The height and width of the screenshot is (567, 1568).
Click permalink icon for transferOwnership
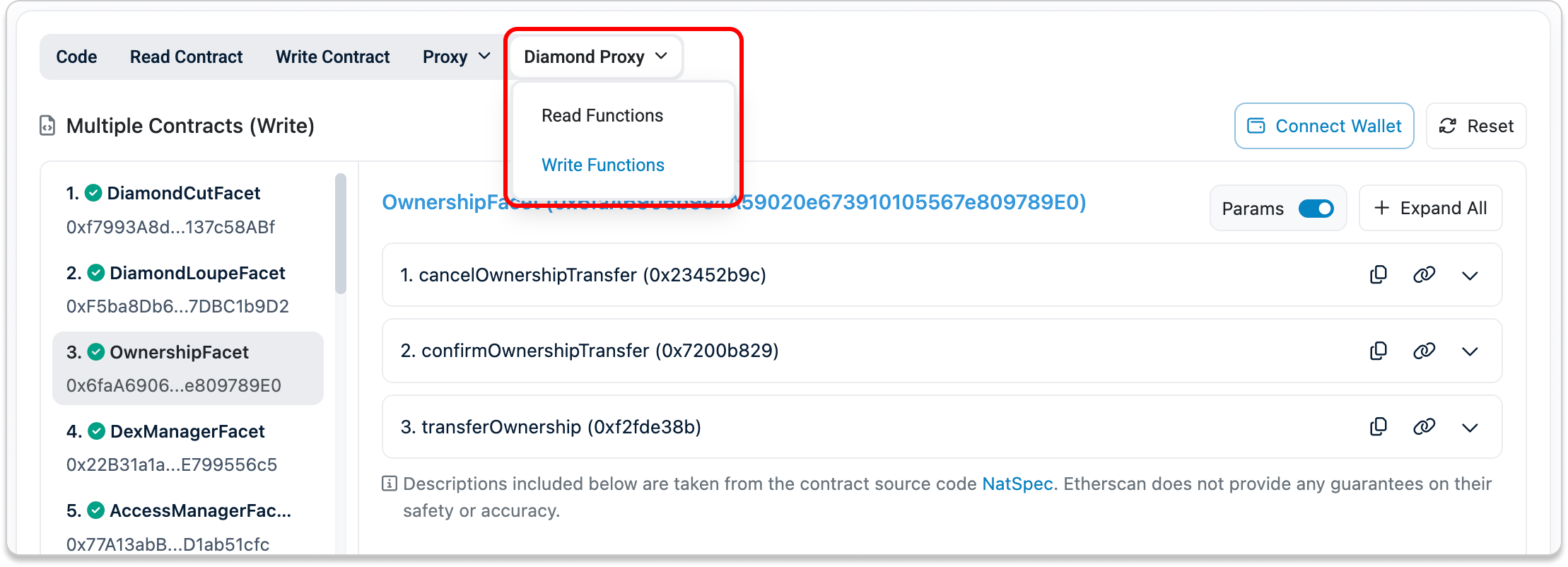(1424, 427)
